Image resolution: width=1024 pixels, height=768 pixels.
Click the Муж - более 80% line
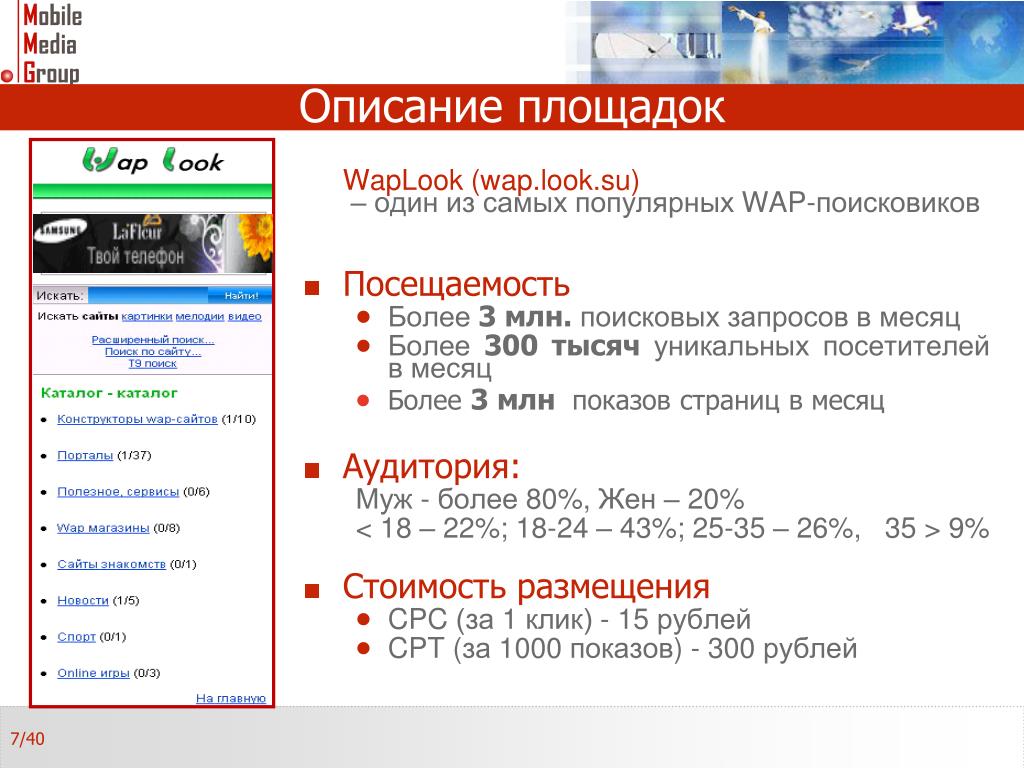[x=550, y=499]
